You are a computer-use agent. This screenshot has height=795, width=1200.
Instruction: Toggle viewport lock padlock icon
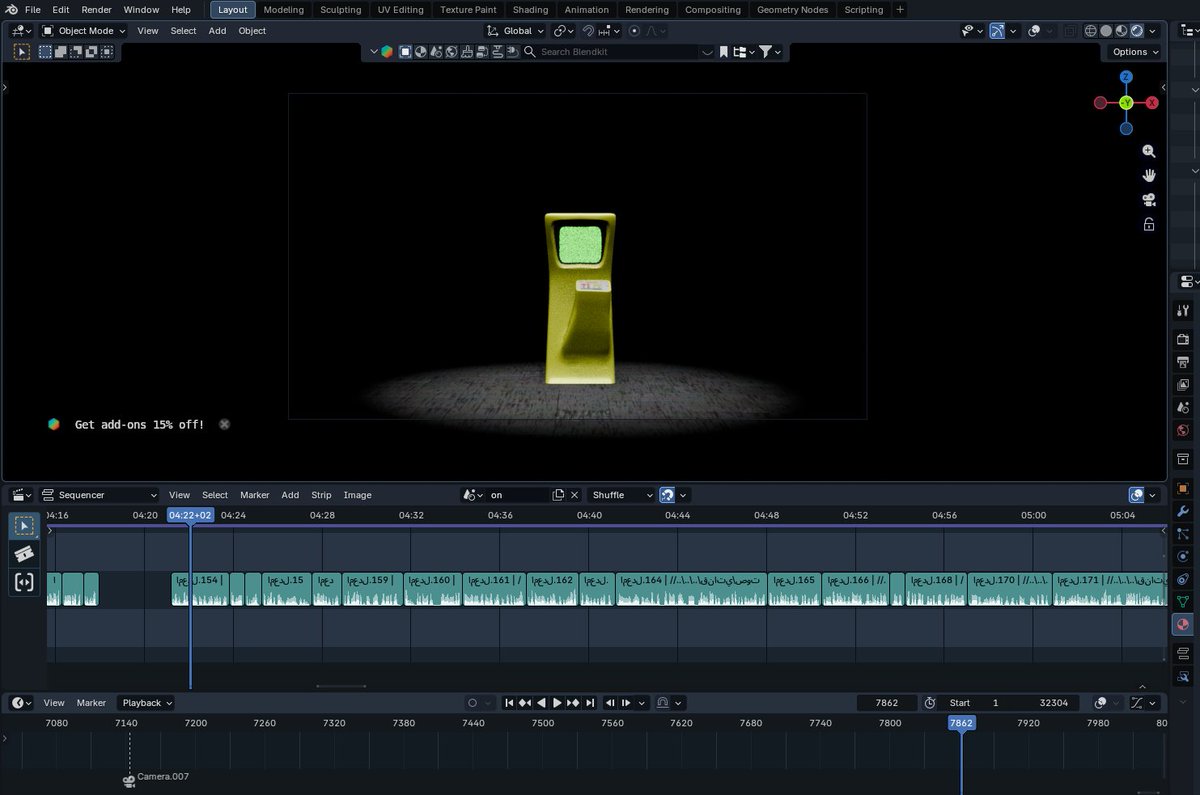click(x=1149, y=225)
